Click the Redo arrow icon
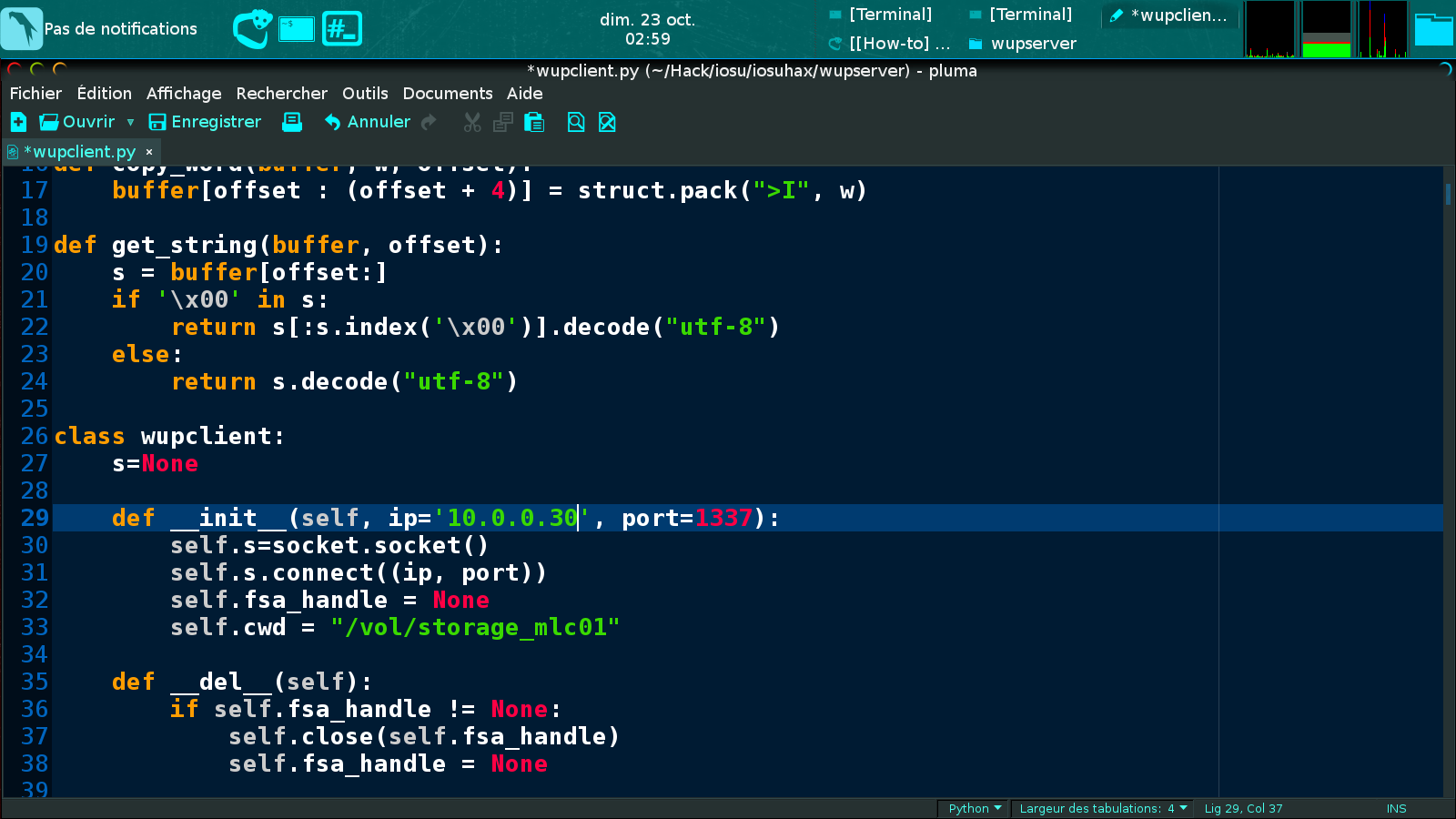1456x819 pixels. pyautogui.click(x=429, y=122)
